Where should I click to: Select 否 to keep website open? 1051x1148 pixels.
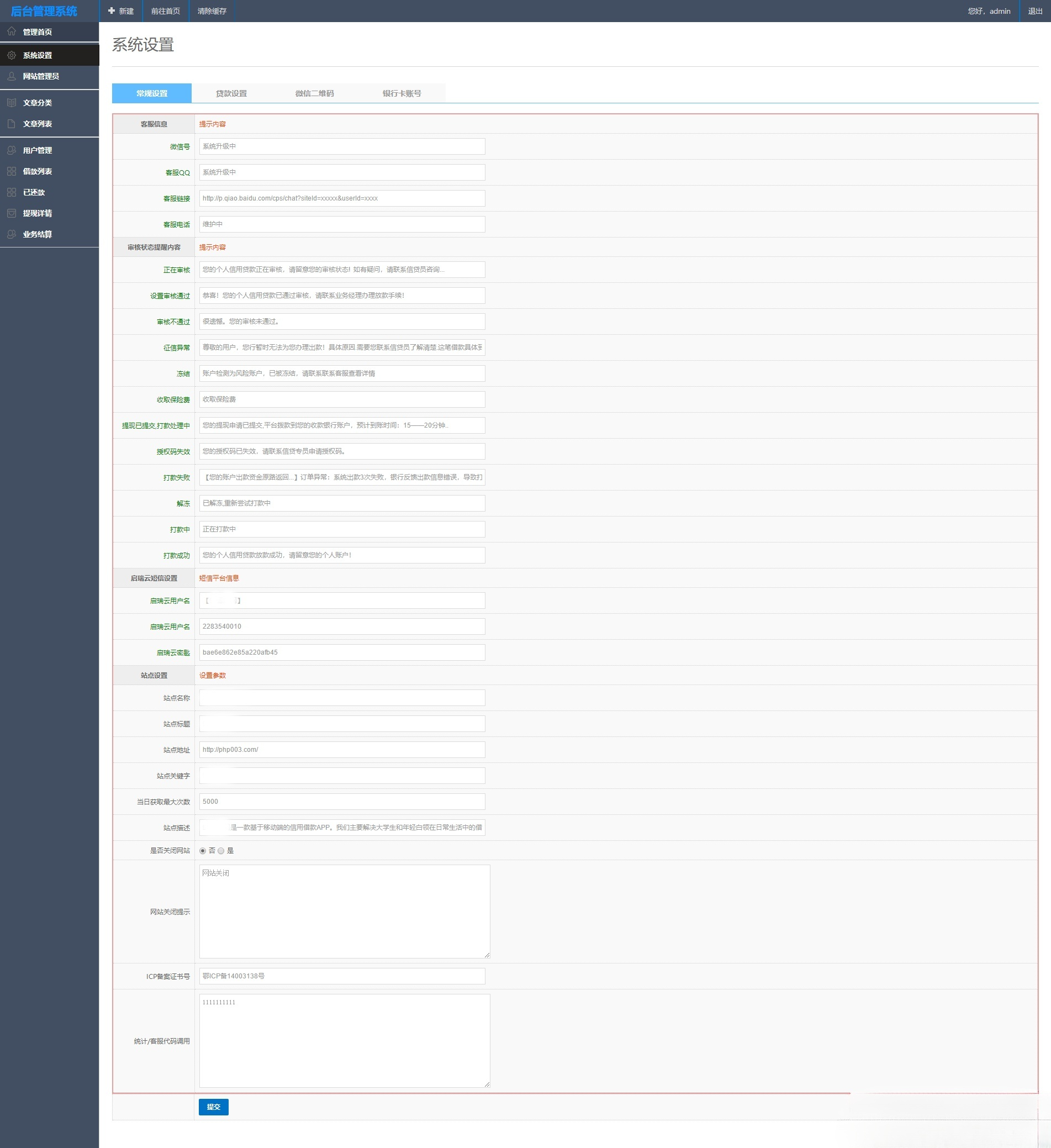(x=203, y=851)
